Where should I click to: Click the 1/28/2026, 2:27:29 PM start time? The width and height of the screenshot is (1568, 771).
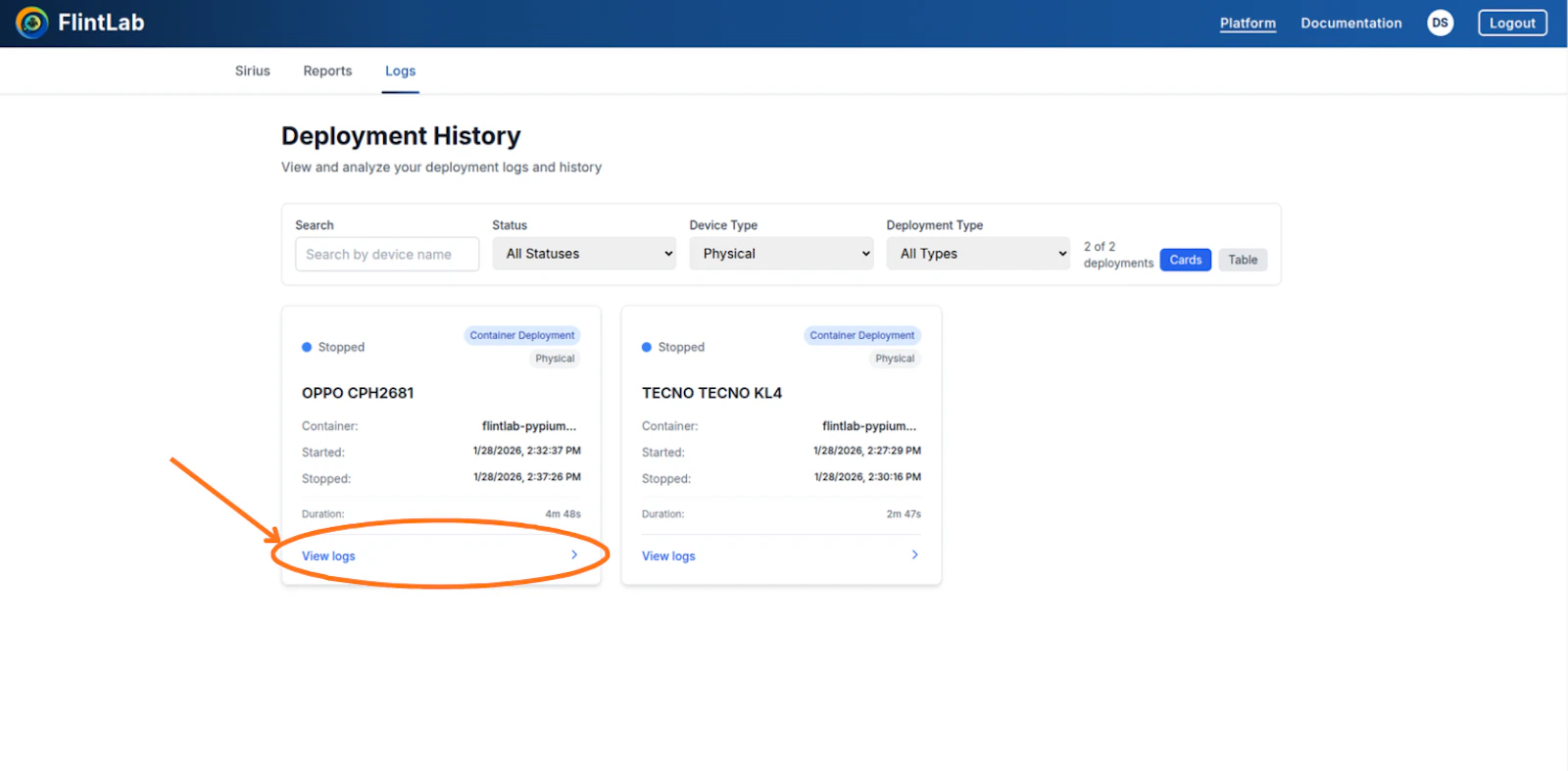(x=867, y=451)
